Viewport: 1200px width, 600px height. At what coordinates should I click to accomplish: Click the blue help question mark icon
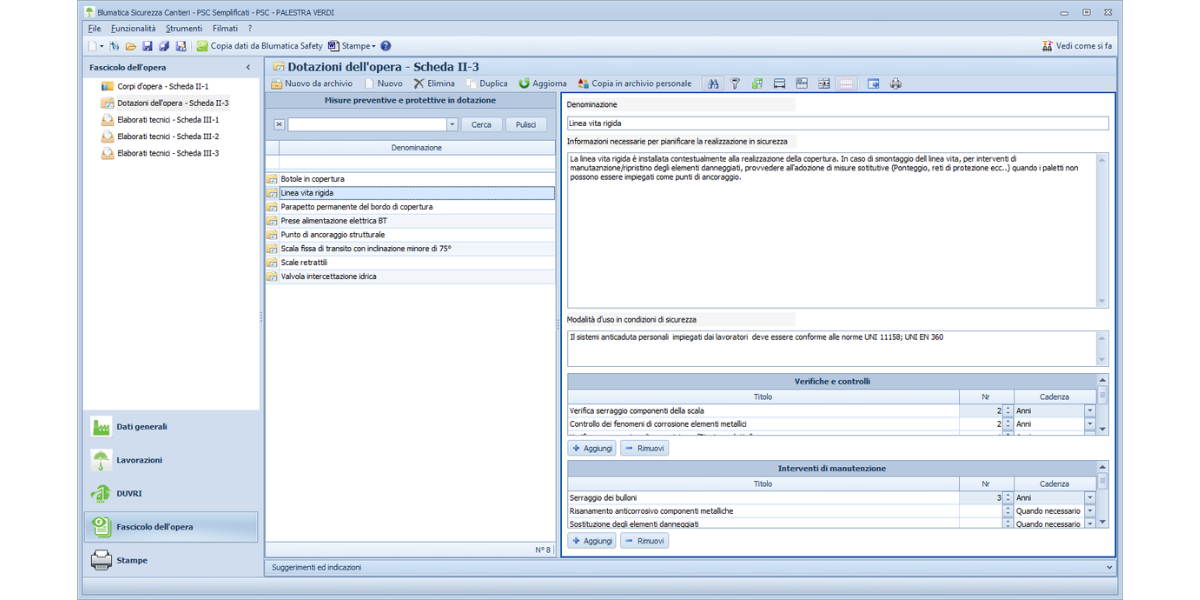pyautogui.click(x=386, y=46)
